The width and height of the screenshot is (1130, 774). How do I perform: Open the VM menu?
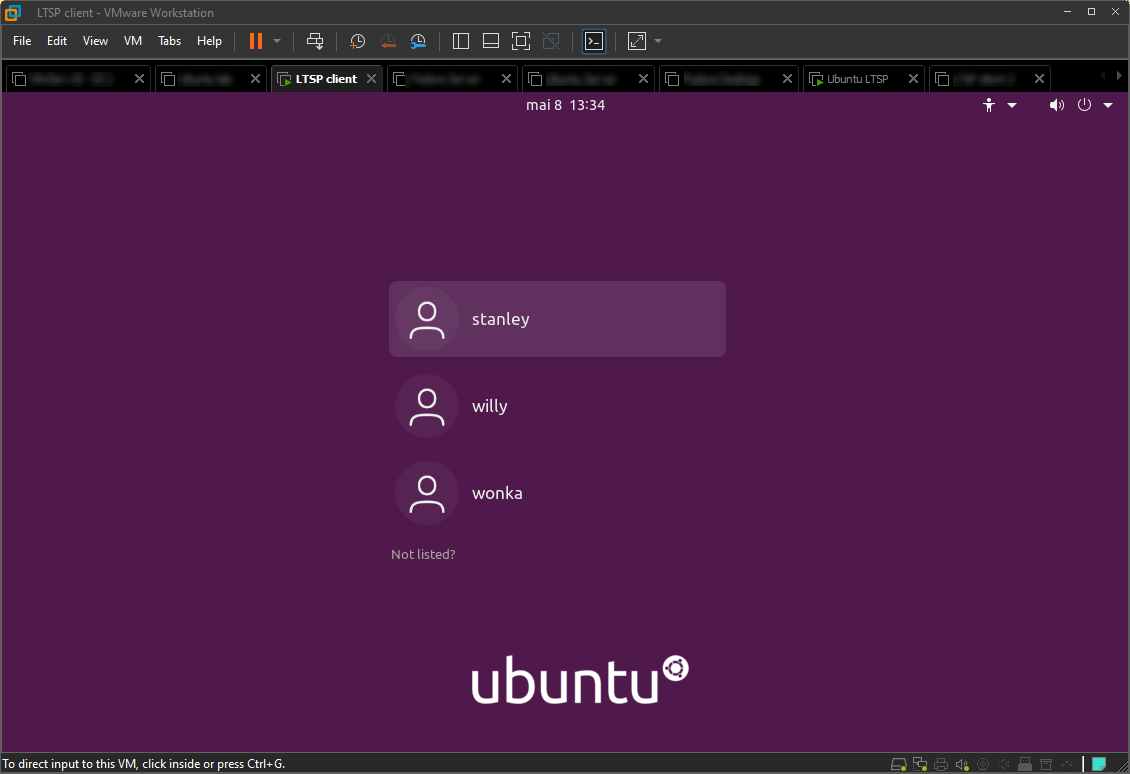(x=133, y=41)
